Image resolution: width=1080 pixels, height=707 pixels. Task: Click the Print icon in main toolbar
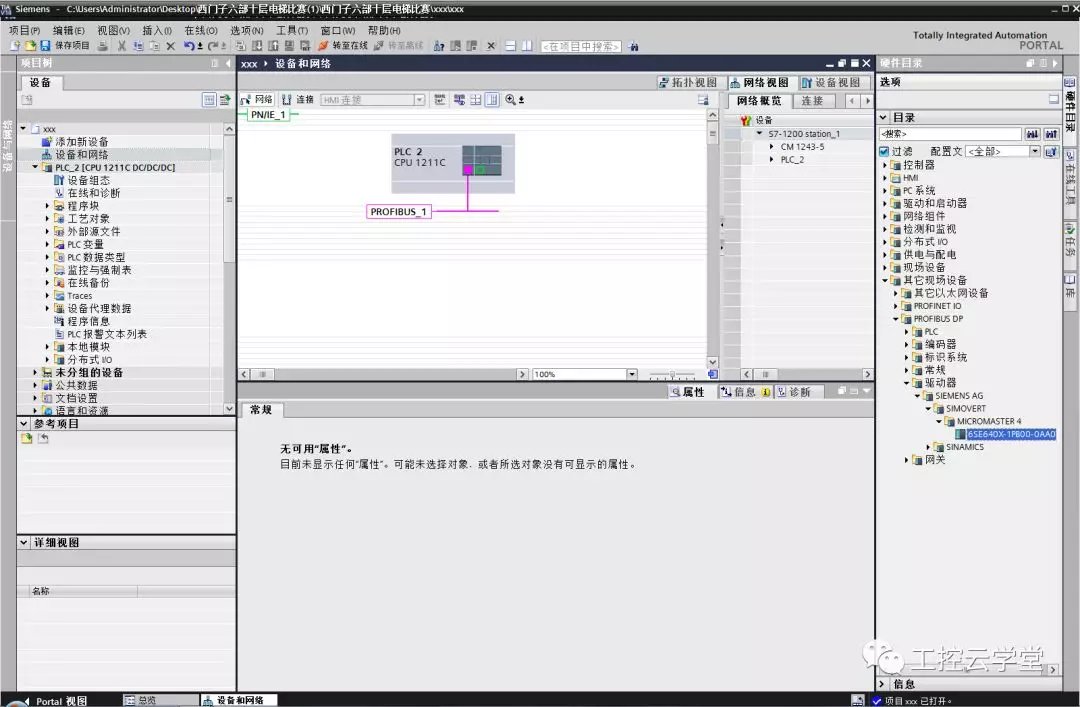[104, 46]
